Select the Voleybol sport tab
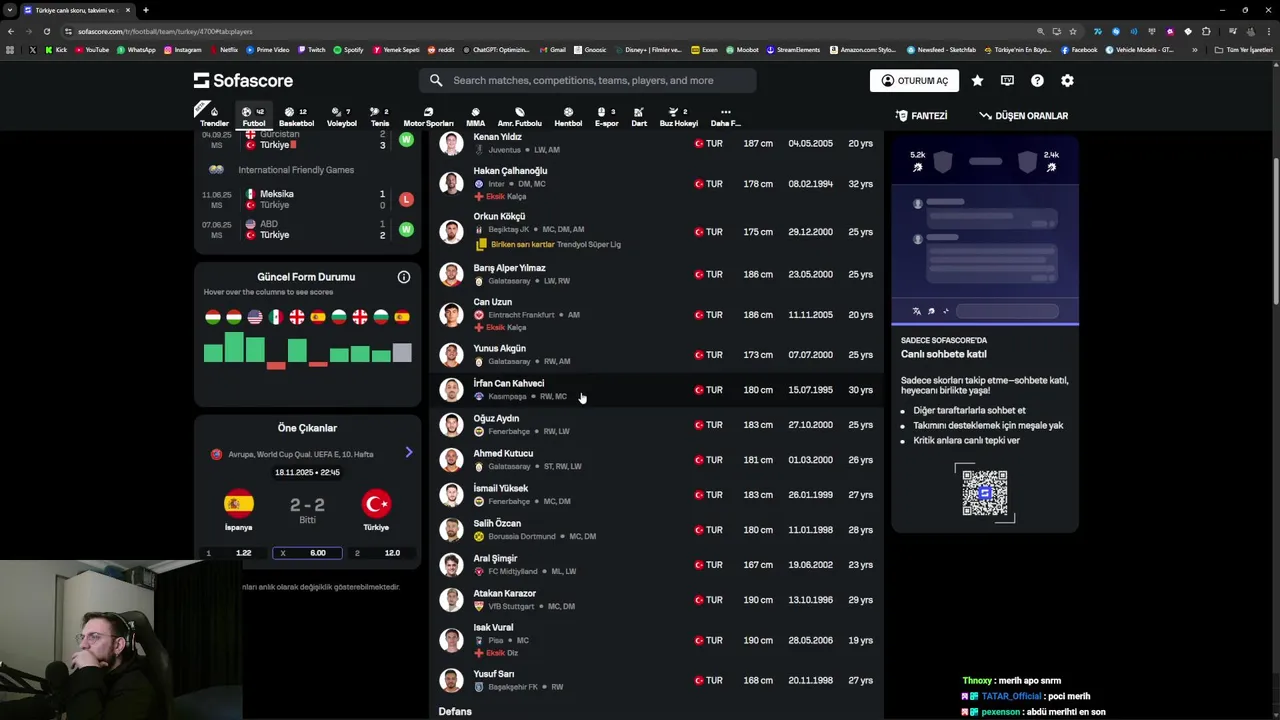This screenshot has height=720, width=1280. (x=341, y=117)
